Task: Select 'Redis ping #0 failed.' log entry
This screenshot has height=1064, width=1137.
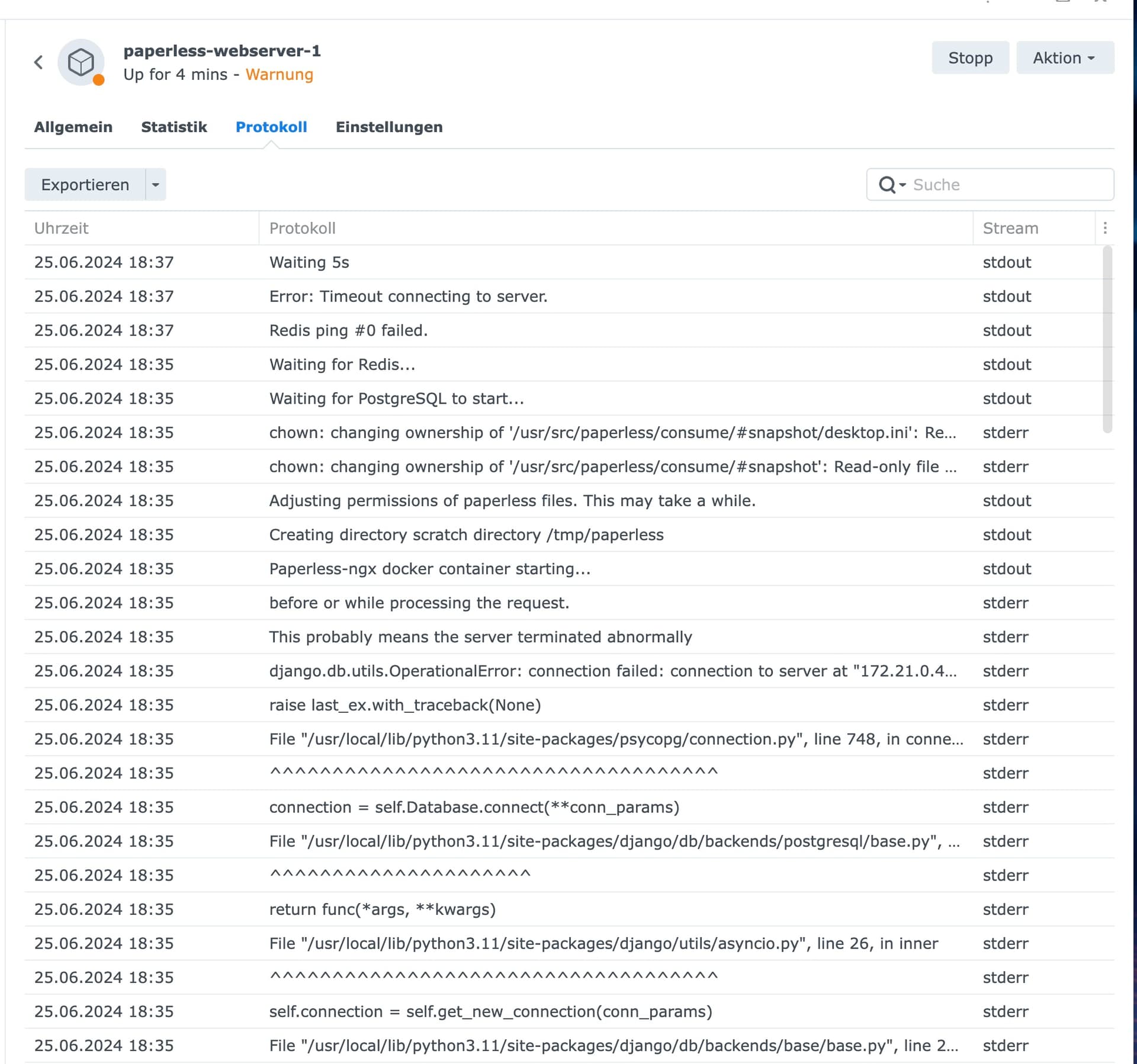Action: pos(569,330)
